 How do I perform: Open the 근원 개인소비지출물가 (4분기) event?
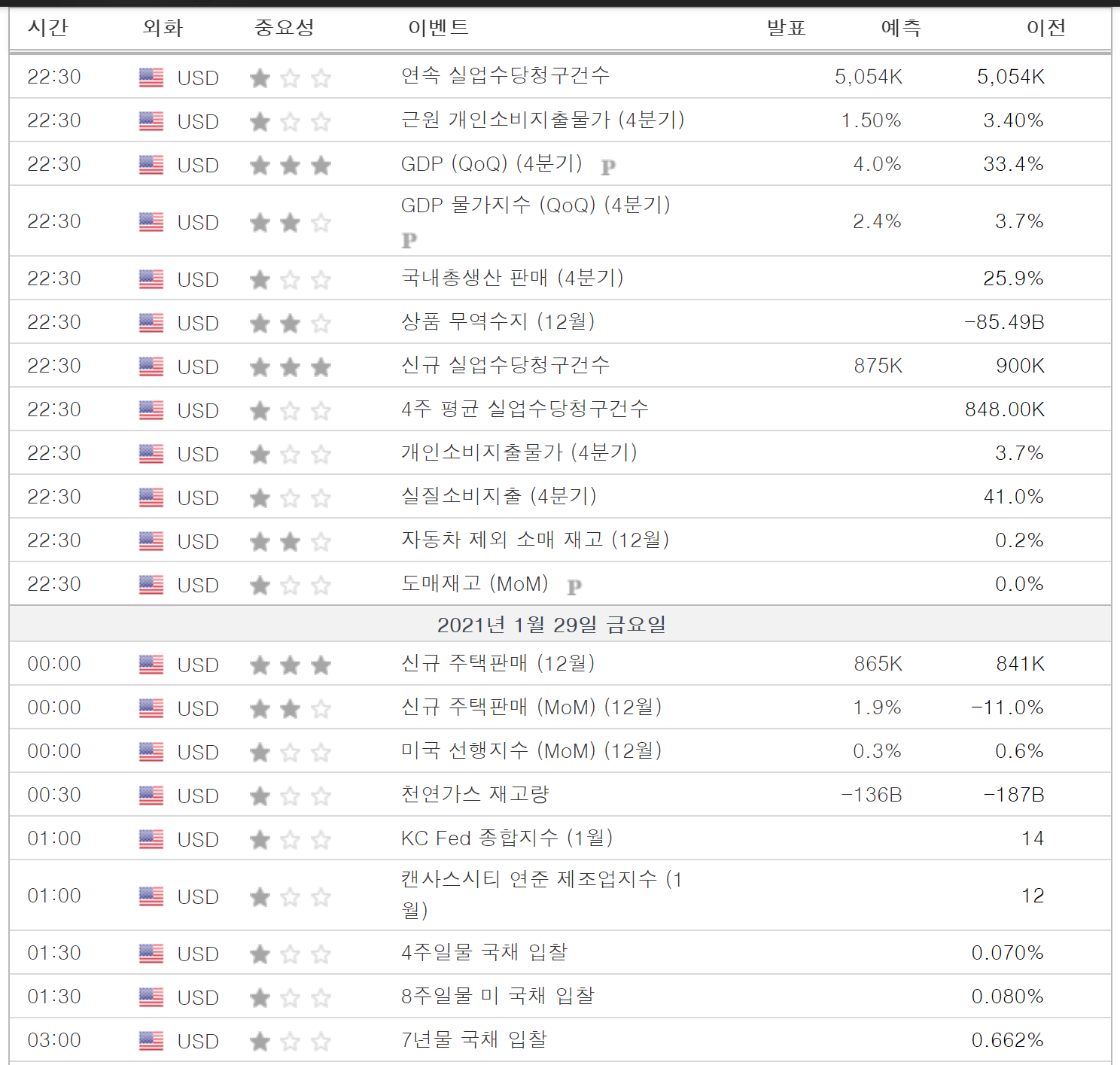543,119
